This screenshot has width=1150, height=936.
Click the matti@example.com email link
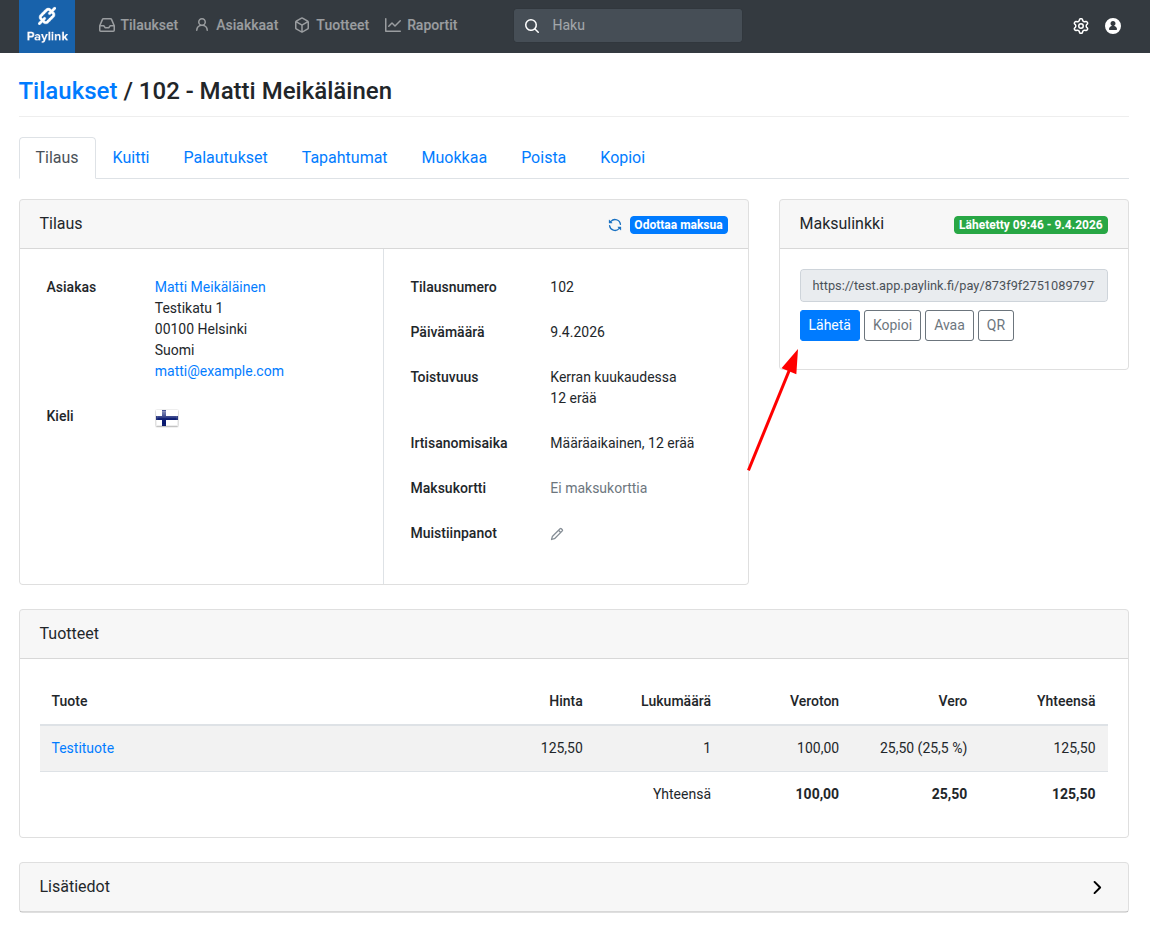coord(219,371)
